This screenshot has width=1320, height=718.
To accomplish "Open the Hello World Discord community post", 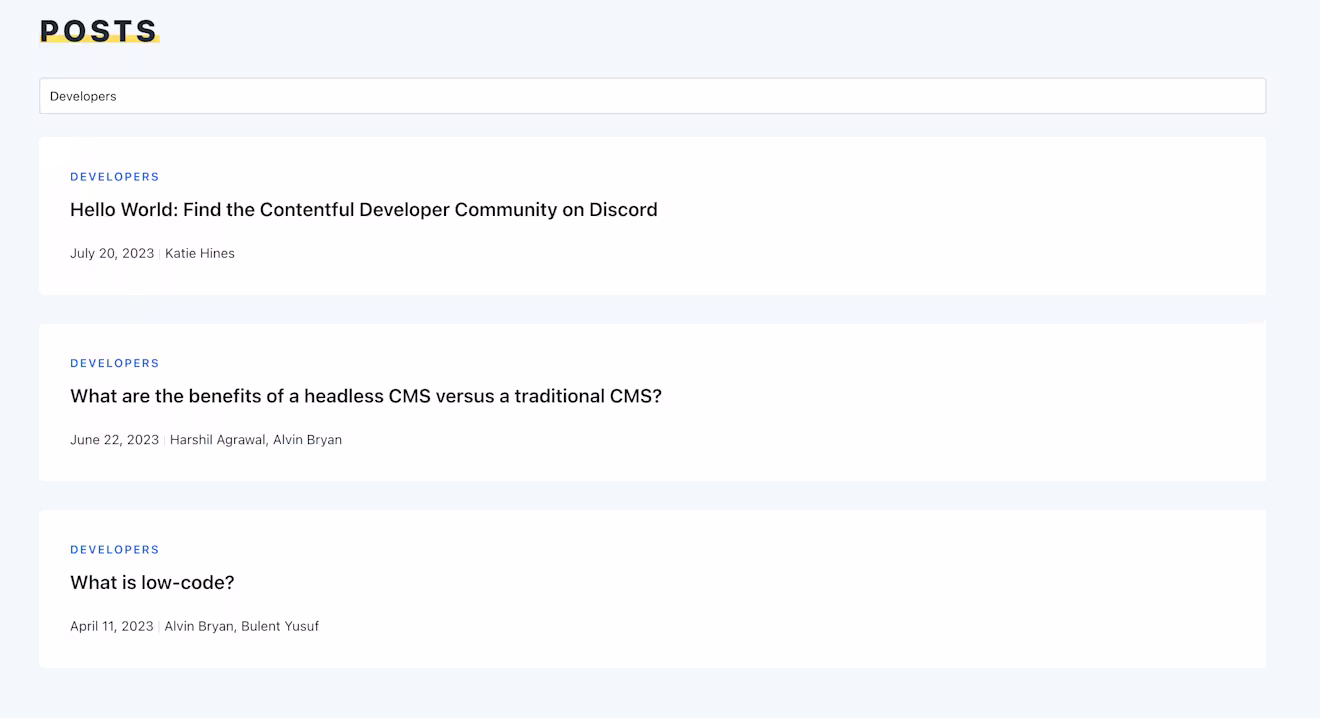I will click(364, 210).
